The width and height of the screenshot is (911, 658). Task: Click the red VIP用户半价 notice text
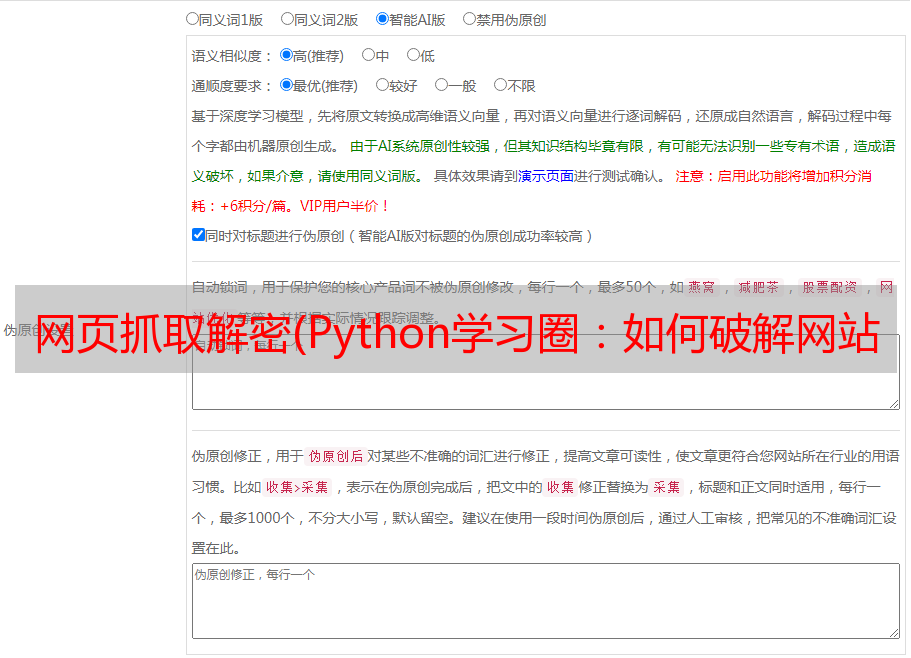point(344,206)
